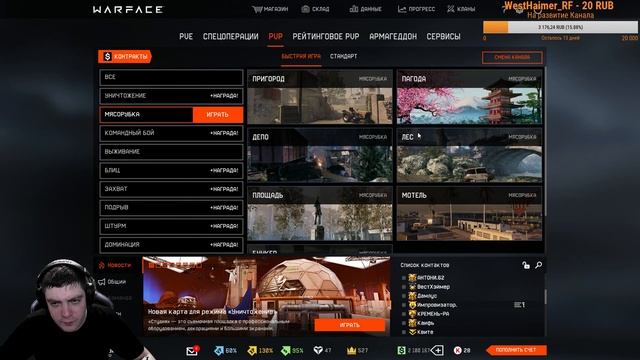Screen dimensions: 640x360
Task: Click the orange Играть button for Мясорубка
Action: pyautogui.click(x=218, y=115)
